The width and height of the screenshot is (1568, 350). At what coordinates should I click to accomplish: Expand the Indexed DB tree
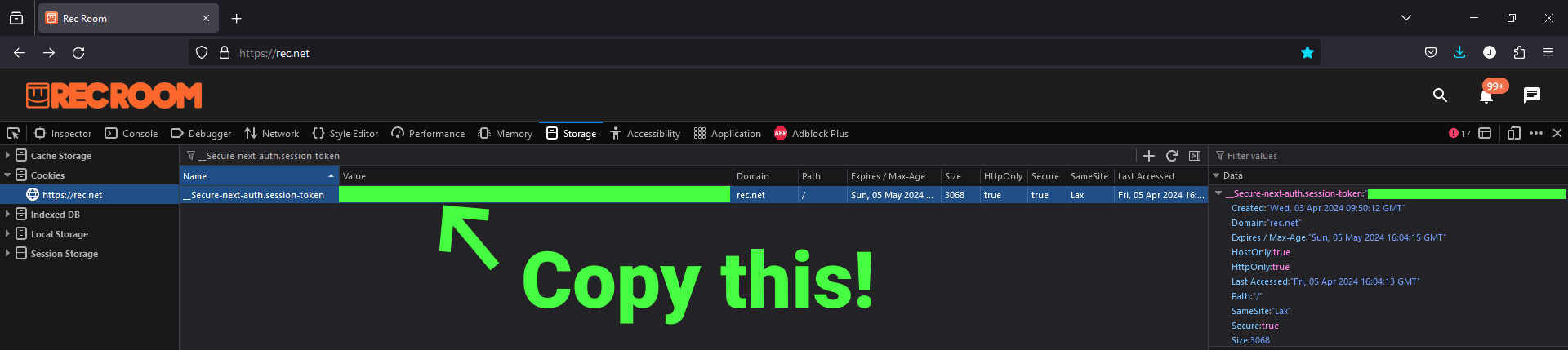click(7, 214)
